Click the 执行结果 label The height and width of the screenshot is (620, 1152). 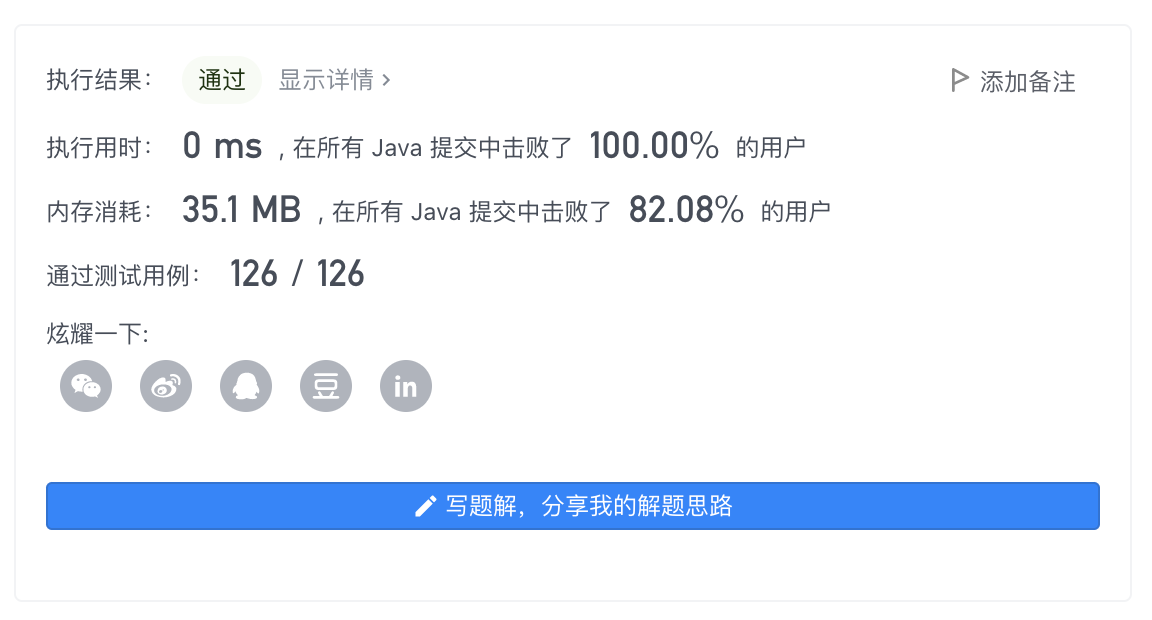99,81
